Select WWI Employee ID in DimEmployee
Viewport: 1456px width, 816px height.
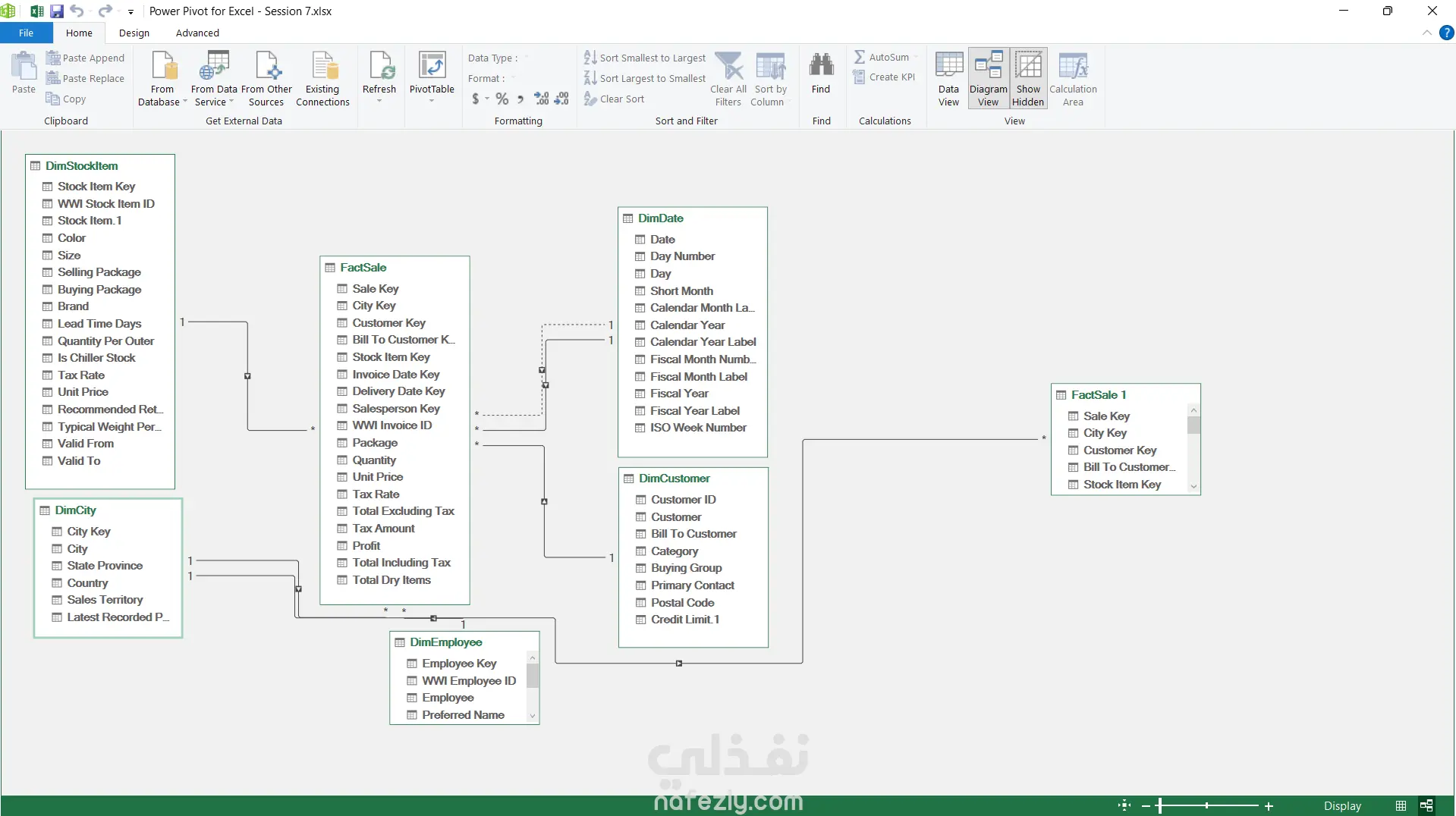click(x=469, y=680)
